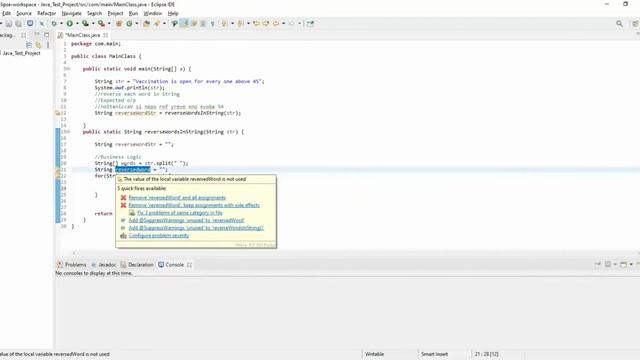Open the dropdown arrow next to Run

77,24
